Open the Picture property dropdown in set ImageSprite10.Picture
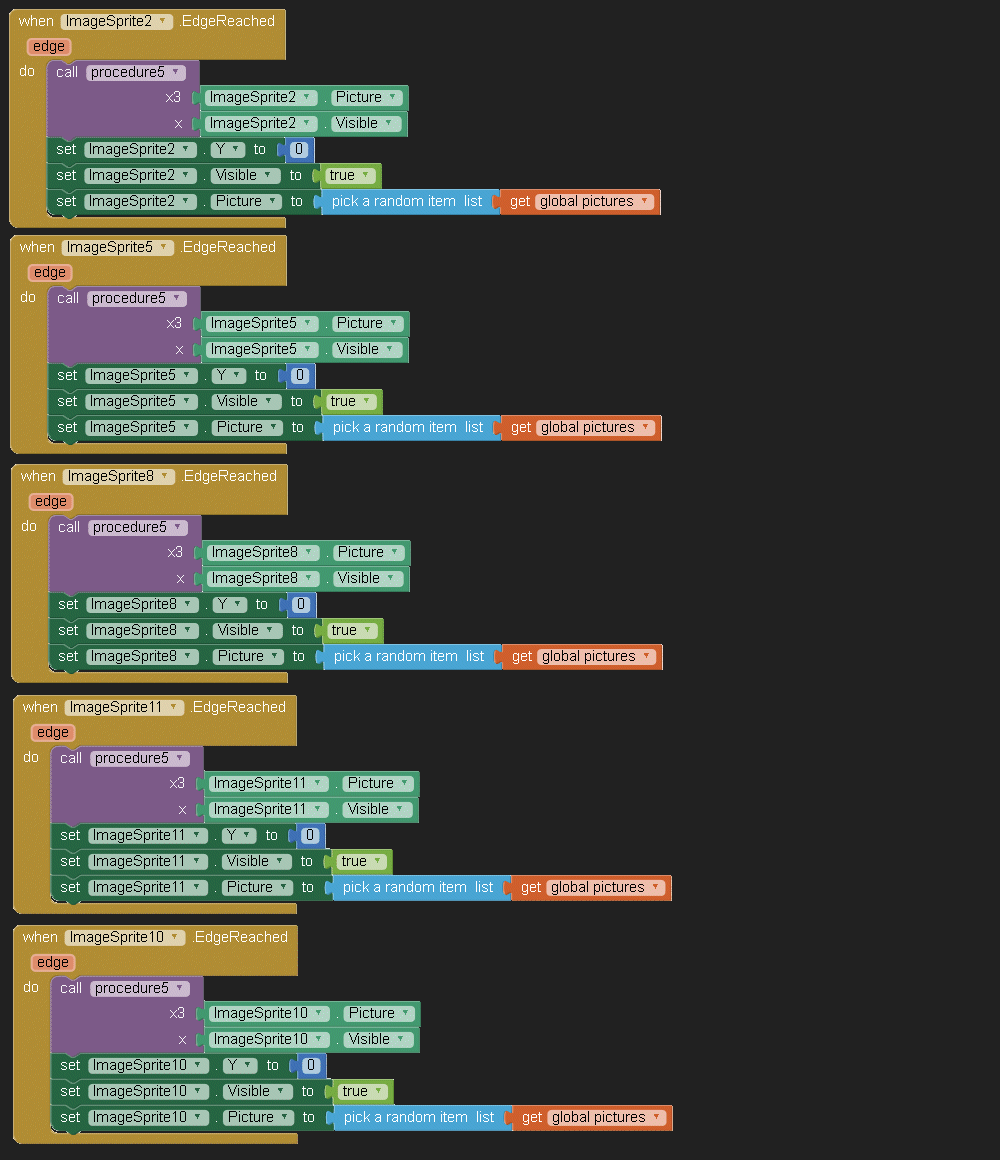The height and width of the screenshot is (1160, 1000). tap(285, 1117)
